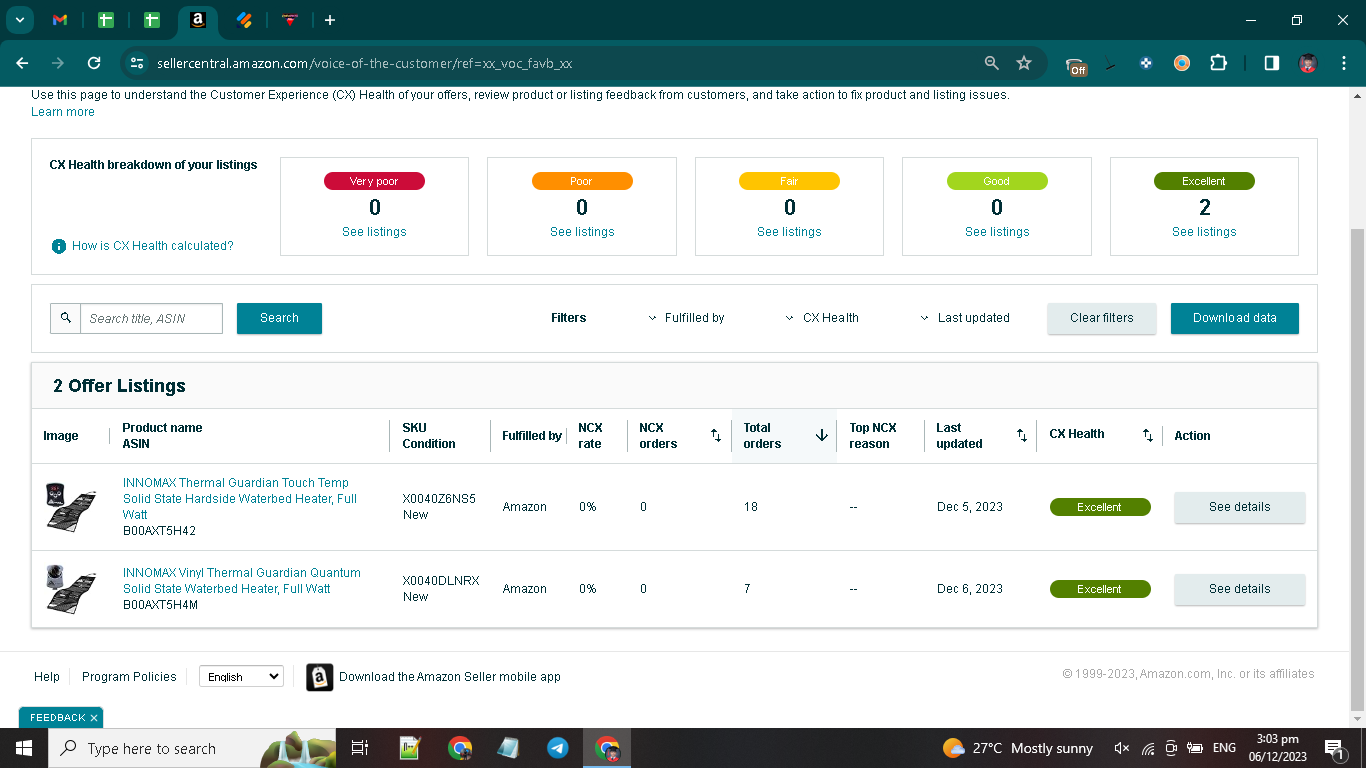Sort by NCX orders column
This screenshot has width=1366, height=768.
(x=715, y=436)
